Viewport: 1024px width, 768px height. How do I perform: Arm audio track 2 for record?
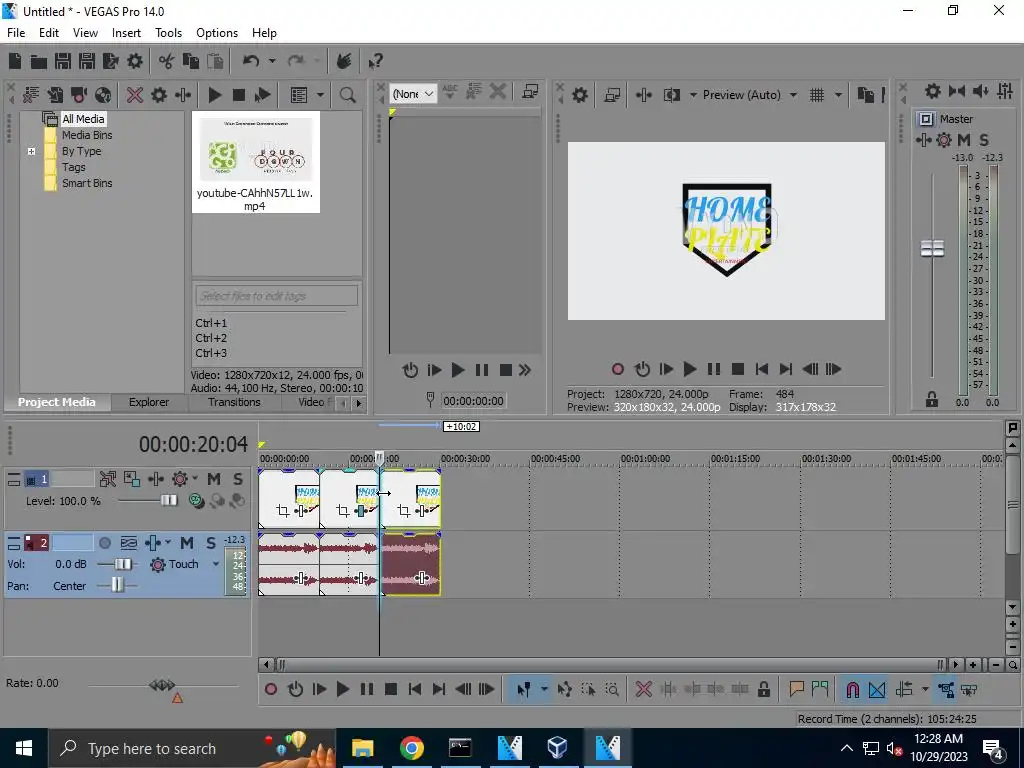click(x=104, y=543)
